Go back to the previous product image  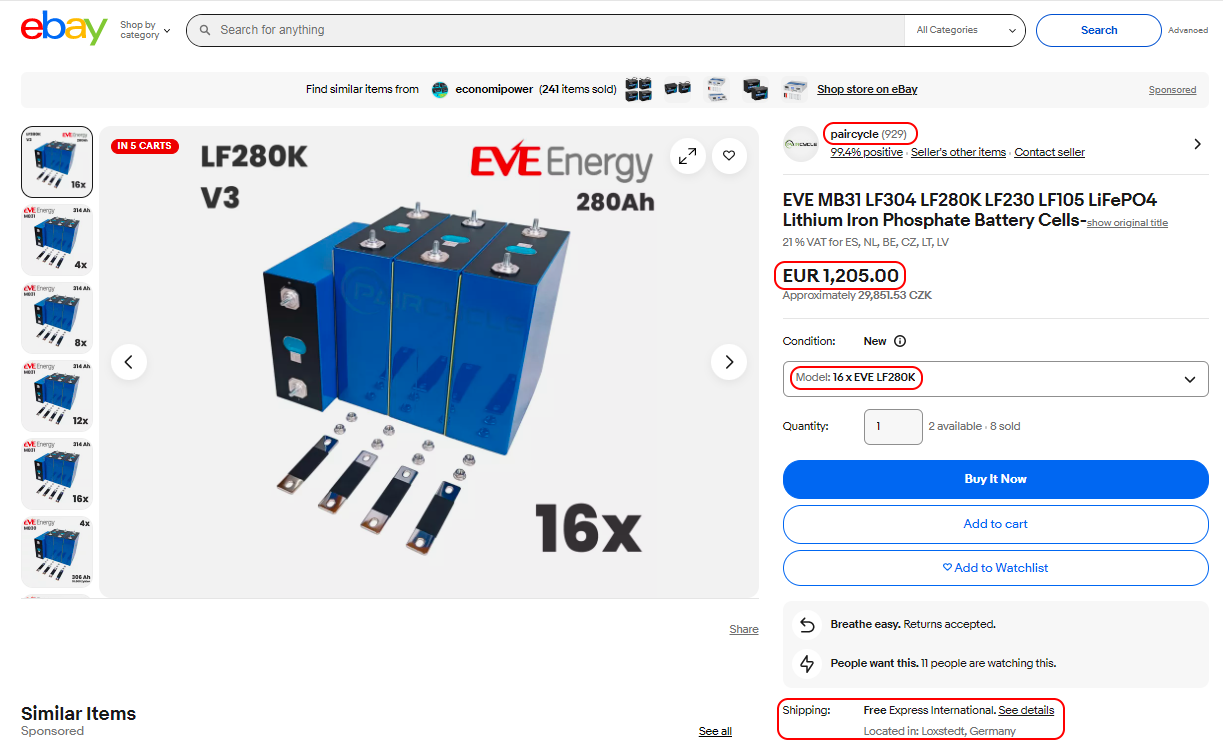pos(129,362)
